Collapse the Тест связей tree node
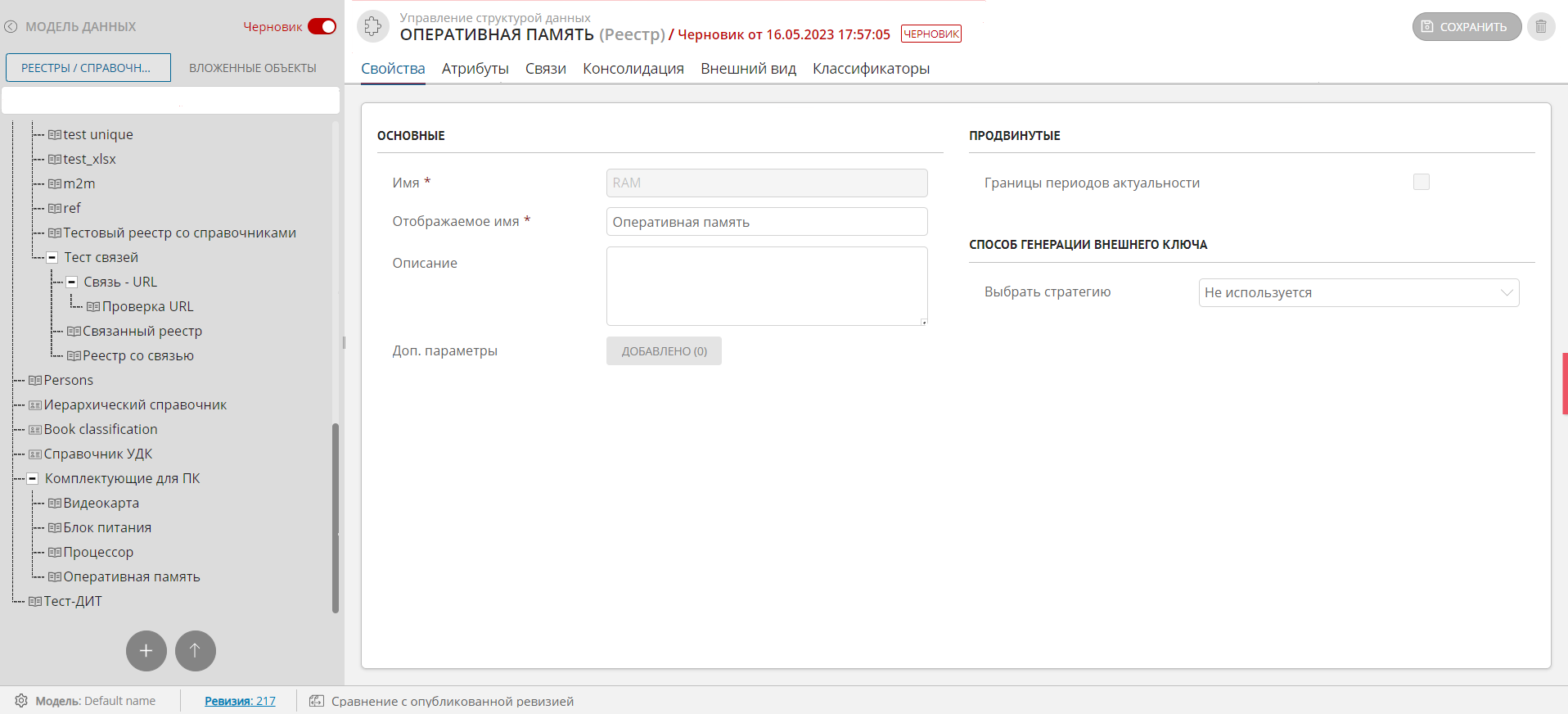The width and height of the screenshot is (1568, 714). (52, 258)
